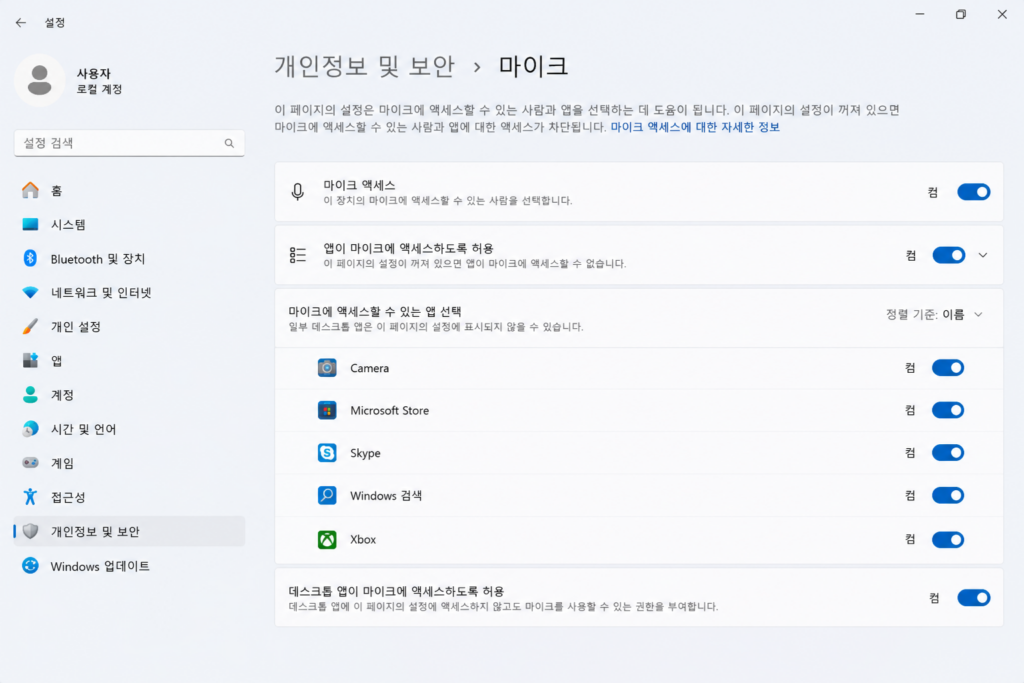
Task: Click 마이크에 액세스할 수 있는 앱 선택 heading
Action: click(x=375, y=311)
